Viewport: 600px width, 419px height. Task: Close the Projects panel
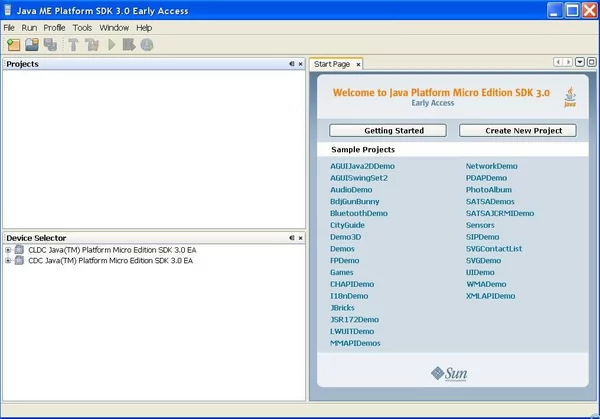coord(300,64)
